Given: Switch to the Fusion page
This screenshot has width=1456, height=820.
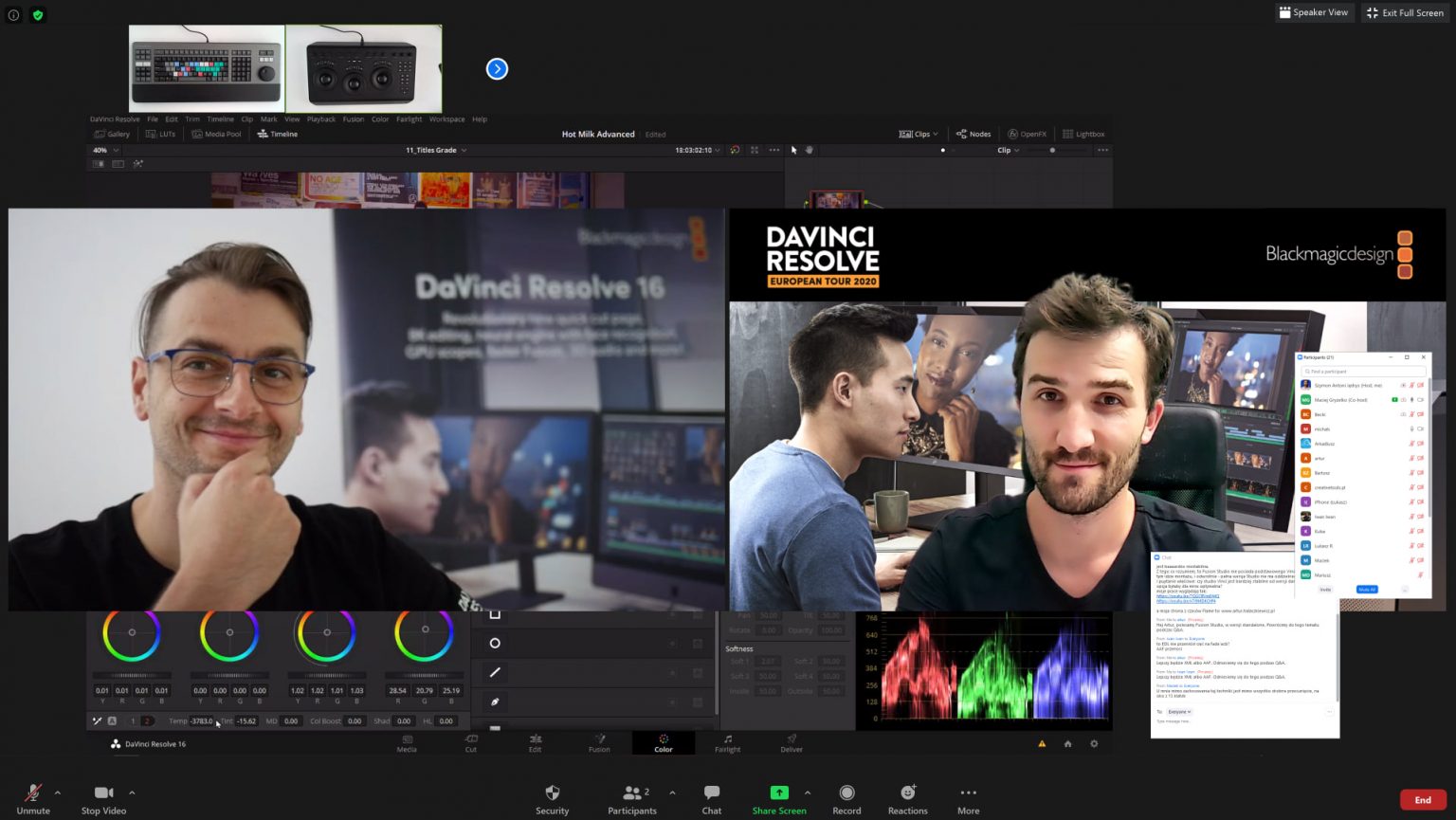Looking at the screenshot, I should (599, 743).
